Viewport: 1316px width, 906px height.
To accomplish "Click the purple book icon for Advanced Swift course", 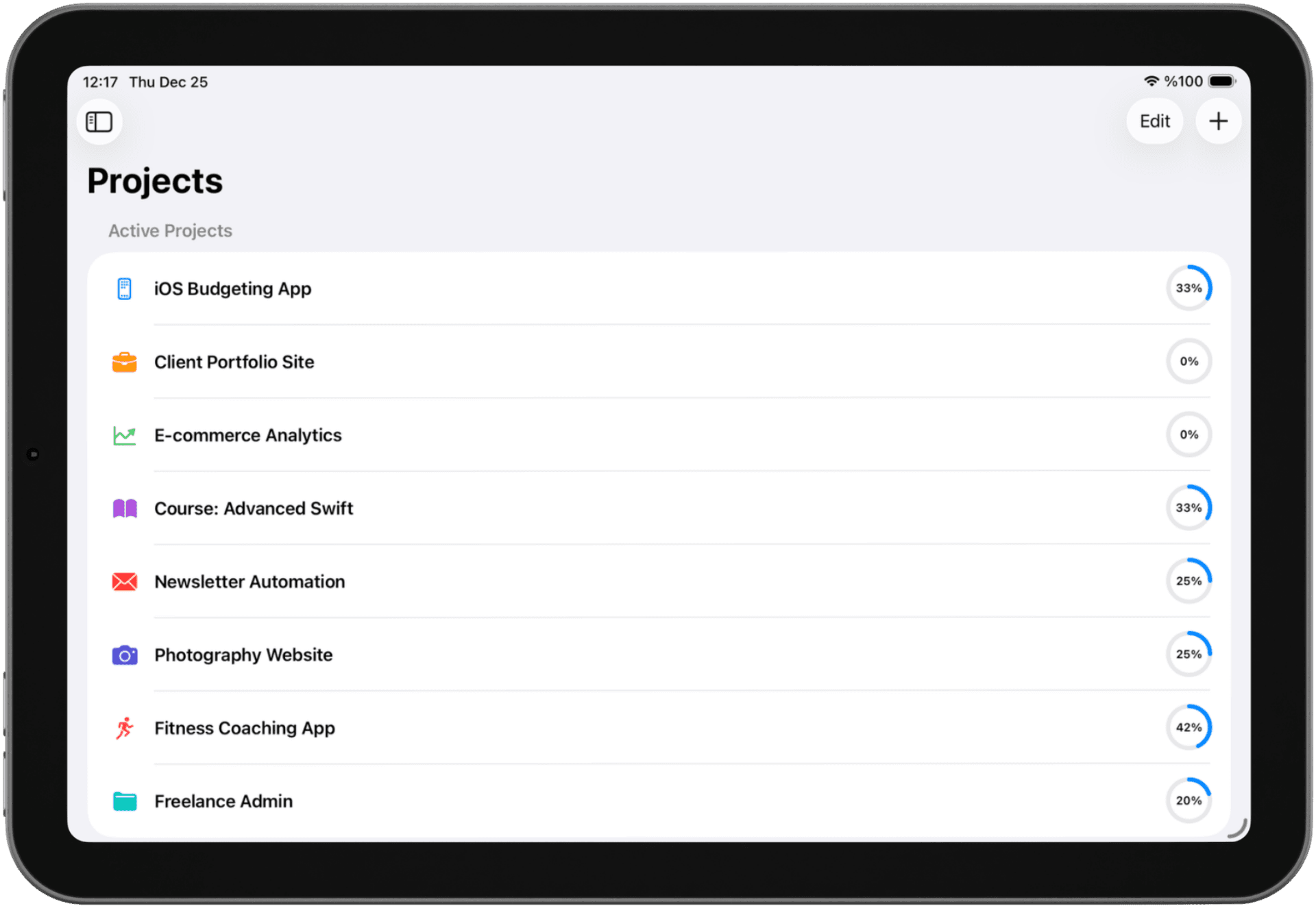I will coord(124,508).
